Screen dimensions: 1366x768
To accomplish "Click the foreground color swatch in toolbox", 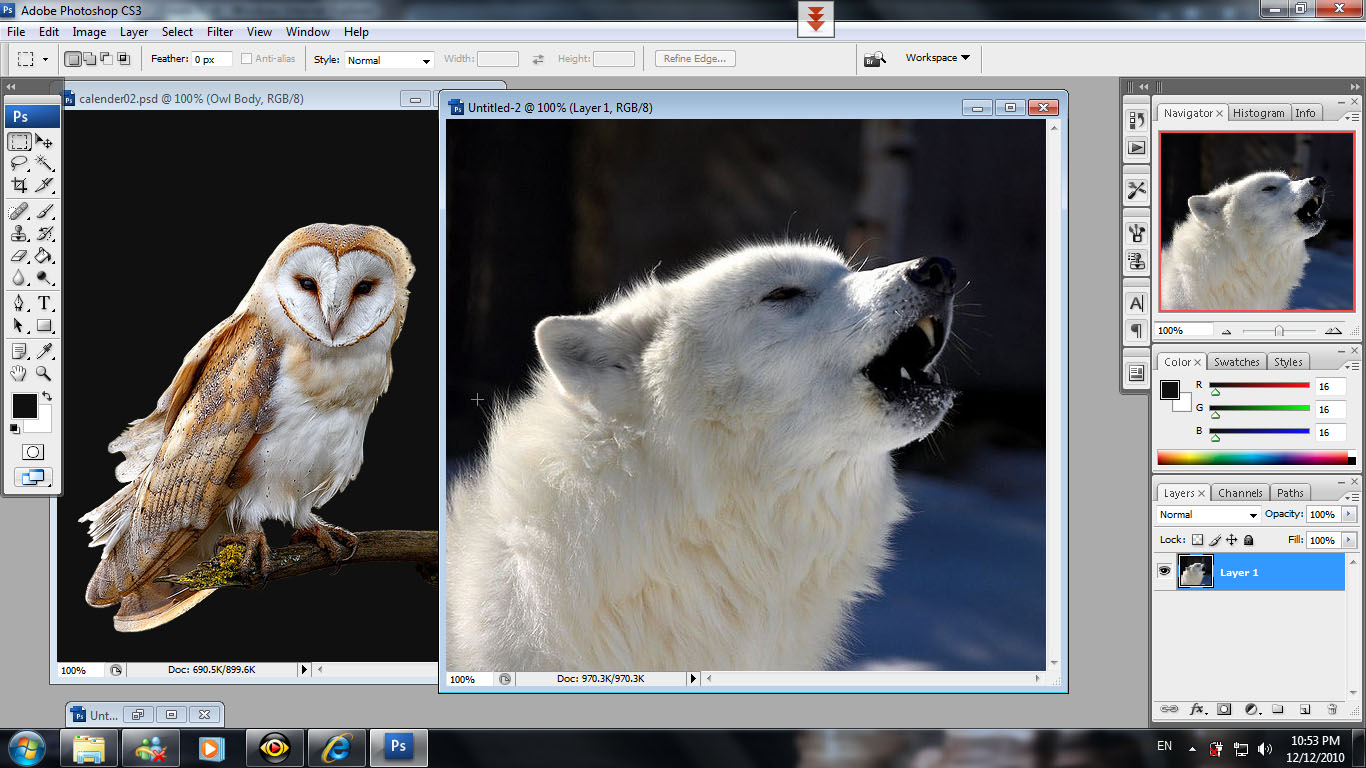I will (x=24, y=406).
